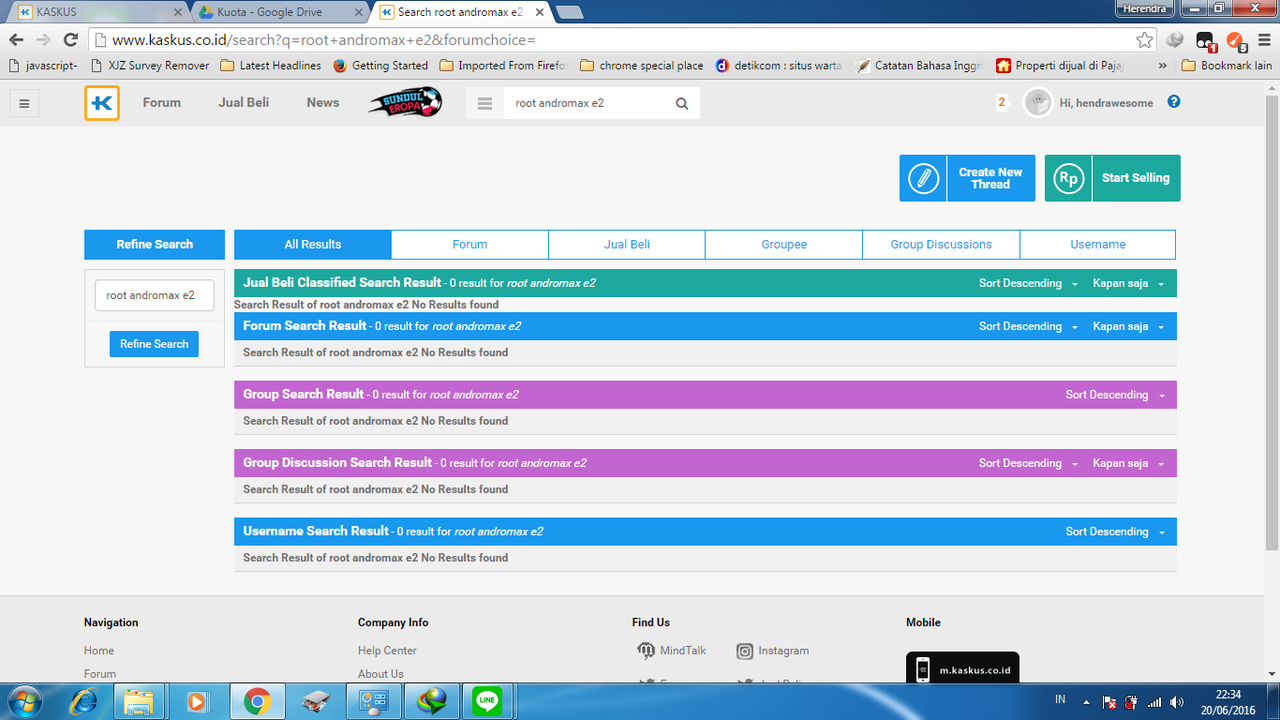This screenshot has width=1280, height=720.
Task: Open notifications badge showing 2
Action: coord(1001,102)
